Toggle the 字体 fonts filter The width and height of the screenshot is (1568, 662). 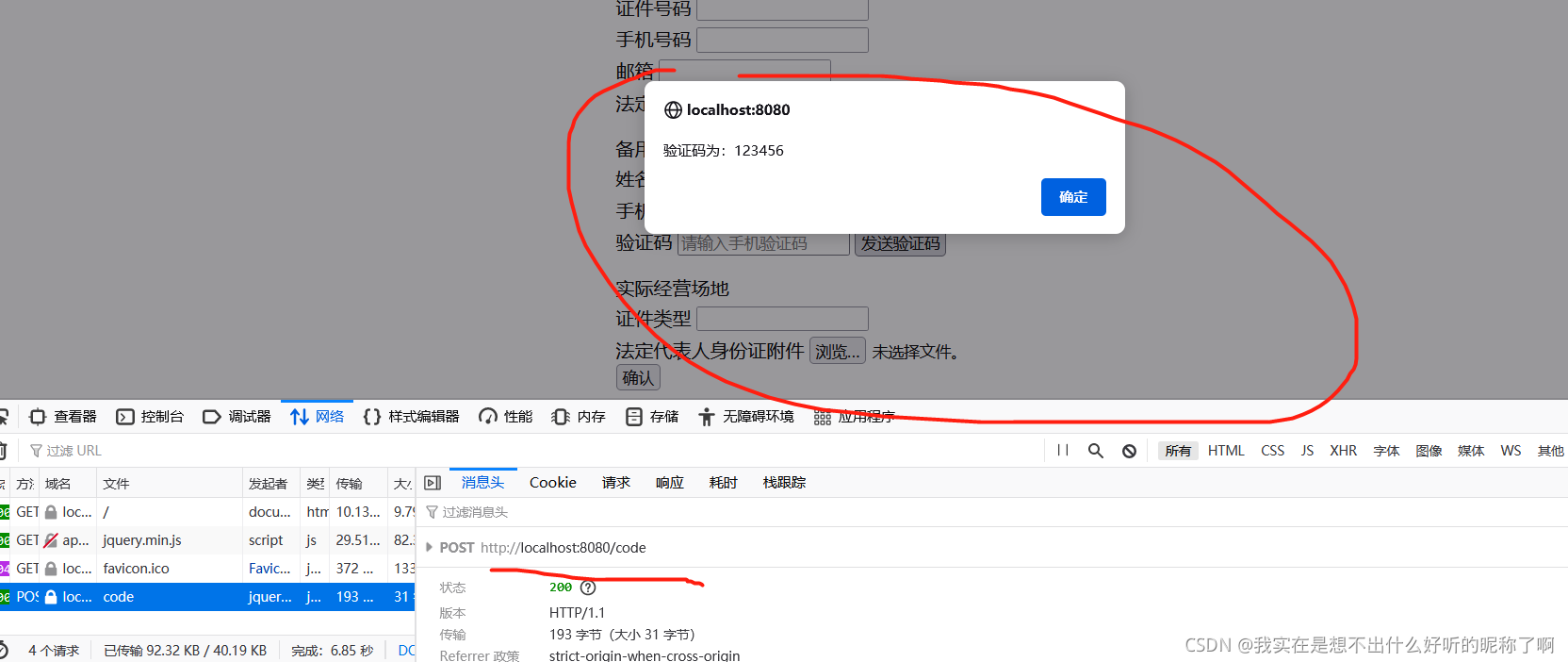tap(1386, 451)
